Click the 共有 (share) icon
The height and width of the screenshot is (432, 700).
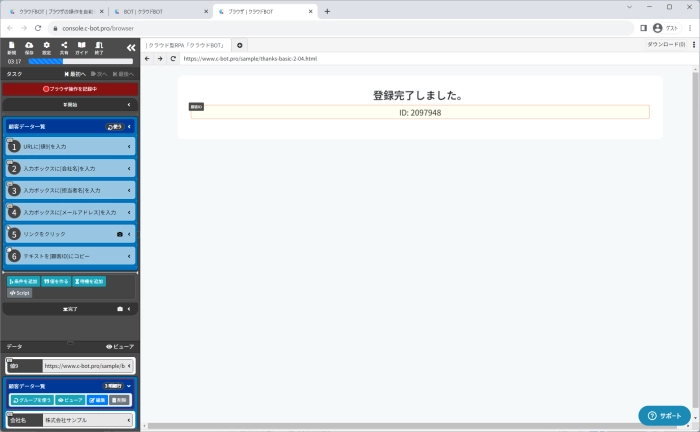click(x=63, y=48)
